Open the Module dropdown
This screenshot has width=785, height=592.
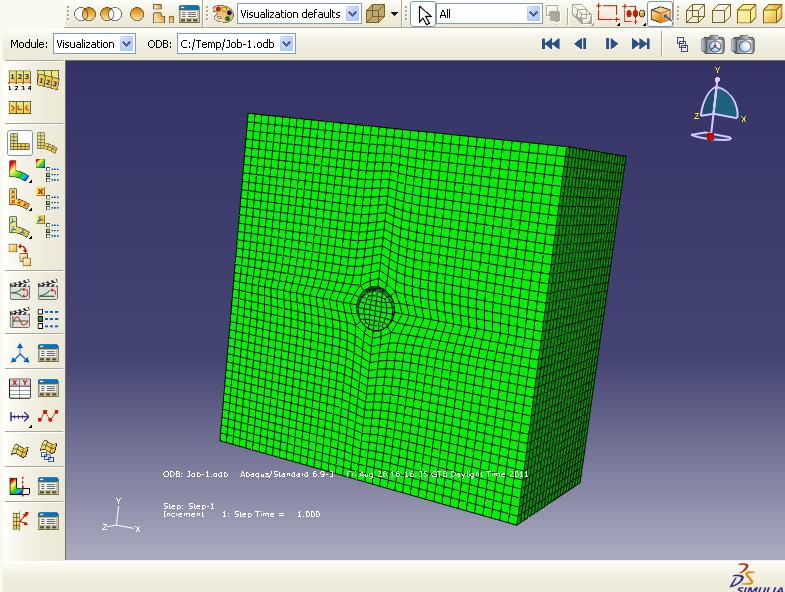coord(126,44)
